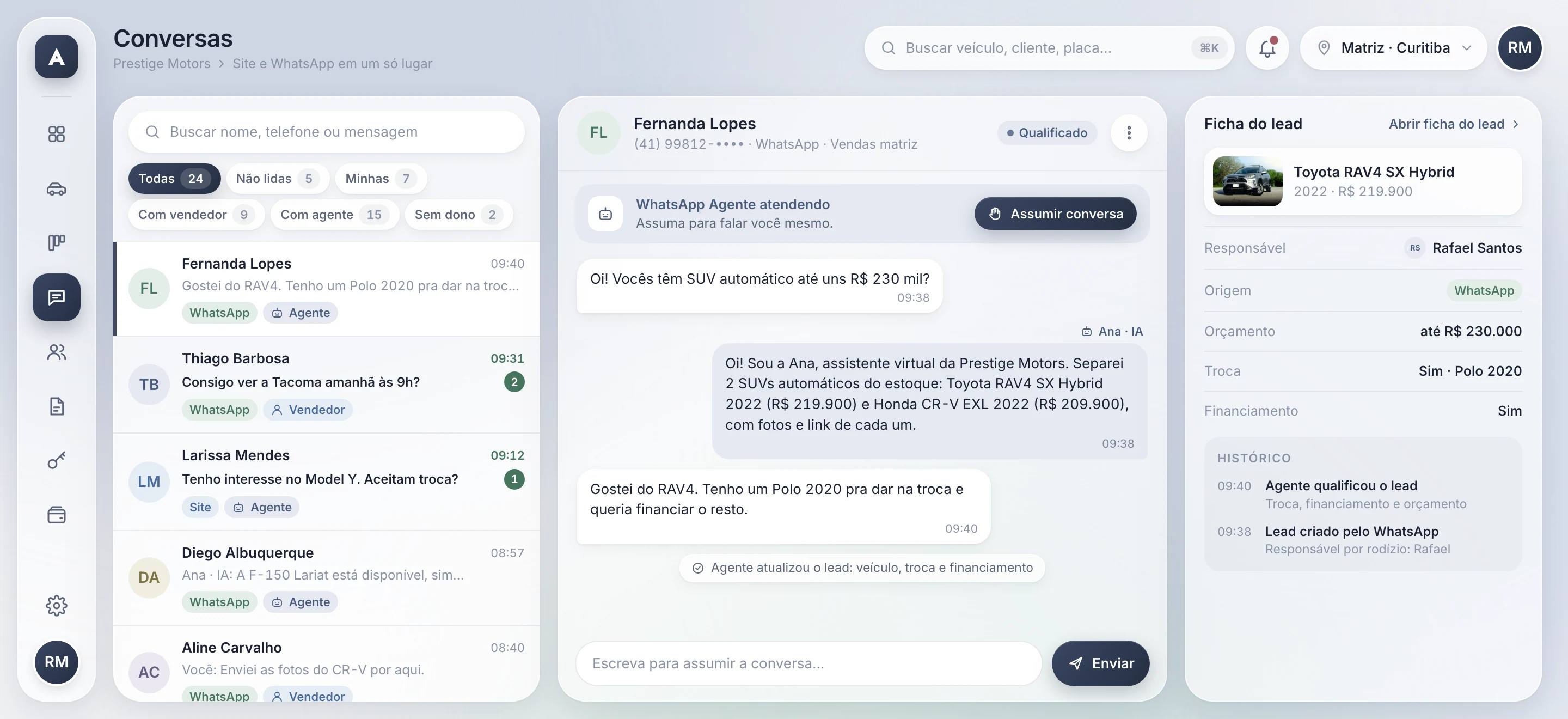
Task: Filter by Sem dono
Action: (459, 214)
